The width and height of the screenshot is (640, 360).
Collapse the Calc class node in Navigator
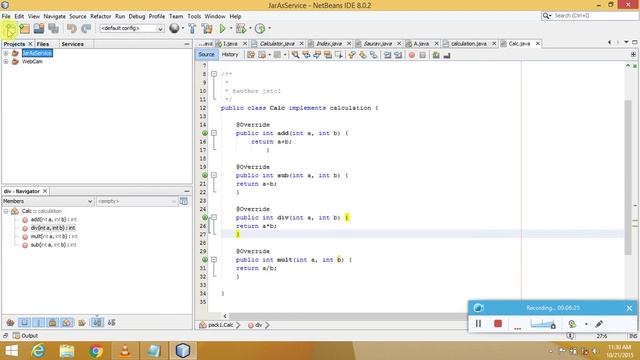[6, 211]
